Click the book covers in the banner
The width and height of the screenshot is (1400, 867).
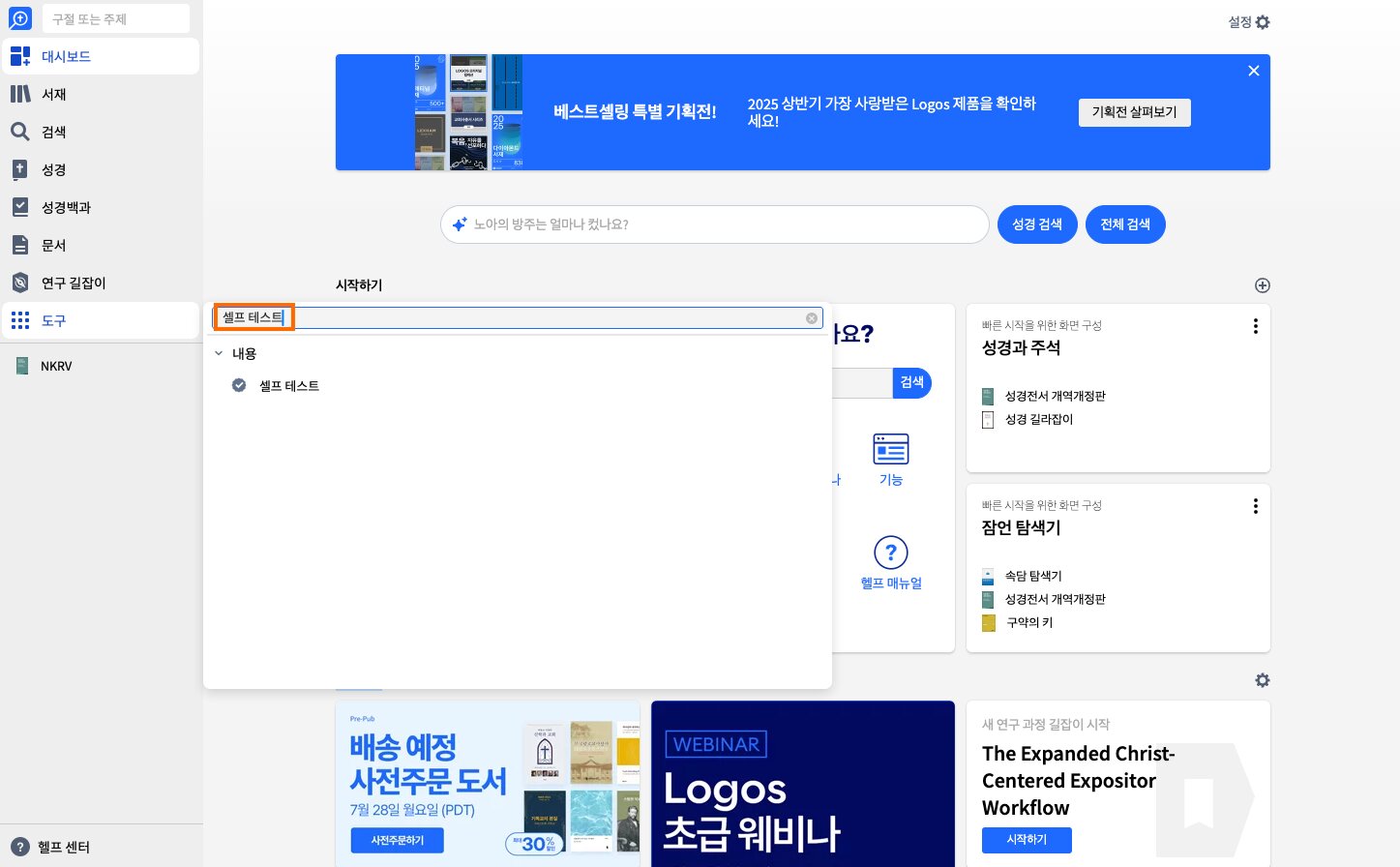tap(469, 112)
